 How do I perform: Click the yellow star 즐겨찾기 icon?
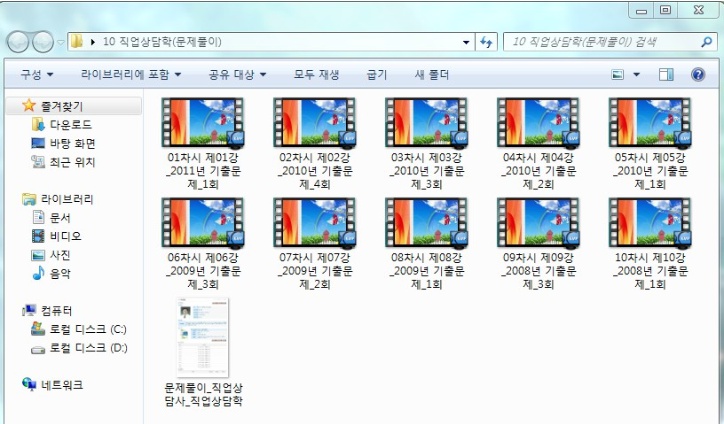[29, 105]
